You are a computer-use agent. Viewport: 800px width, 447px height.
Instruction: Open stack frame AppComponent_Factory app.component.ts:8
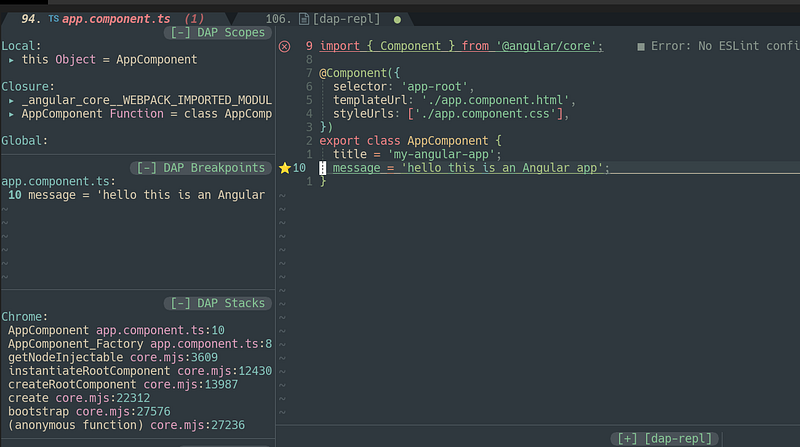[x=140, y=344]
